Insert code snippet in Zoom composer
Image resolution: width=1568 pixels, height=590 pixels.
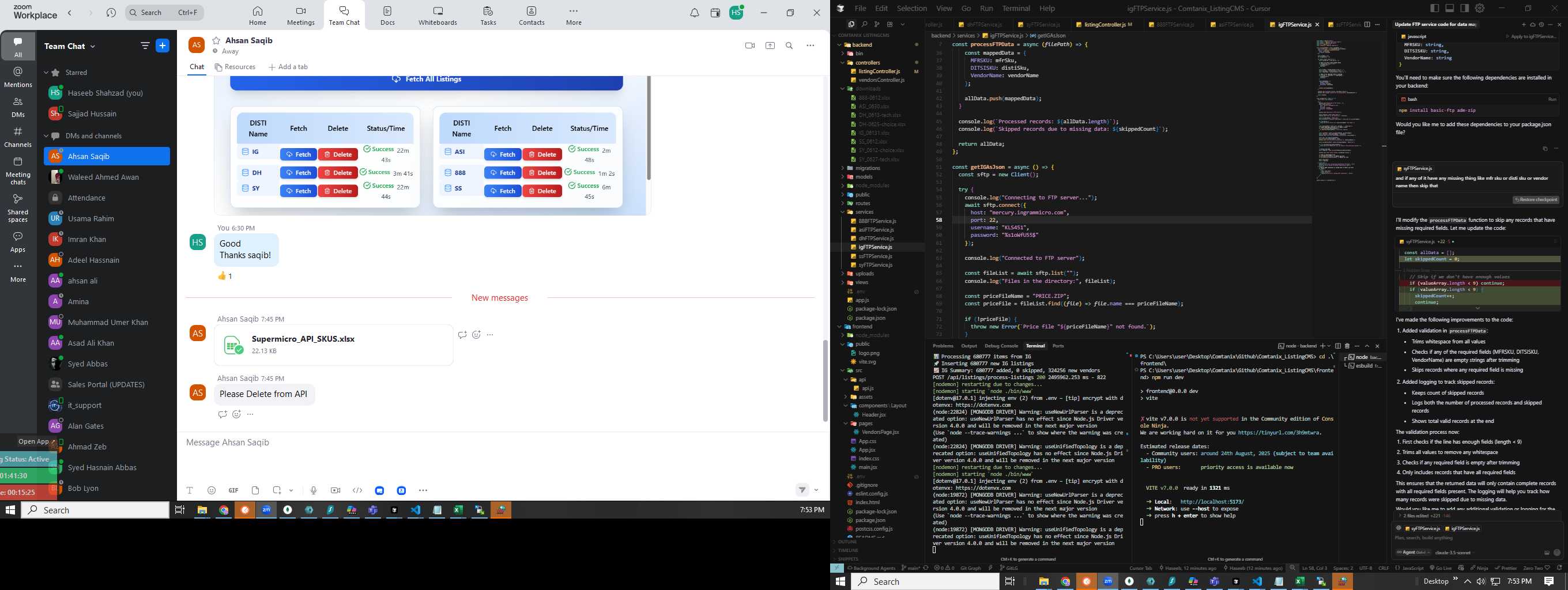pos(357,490)
